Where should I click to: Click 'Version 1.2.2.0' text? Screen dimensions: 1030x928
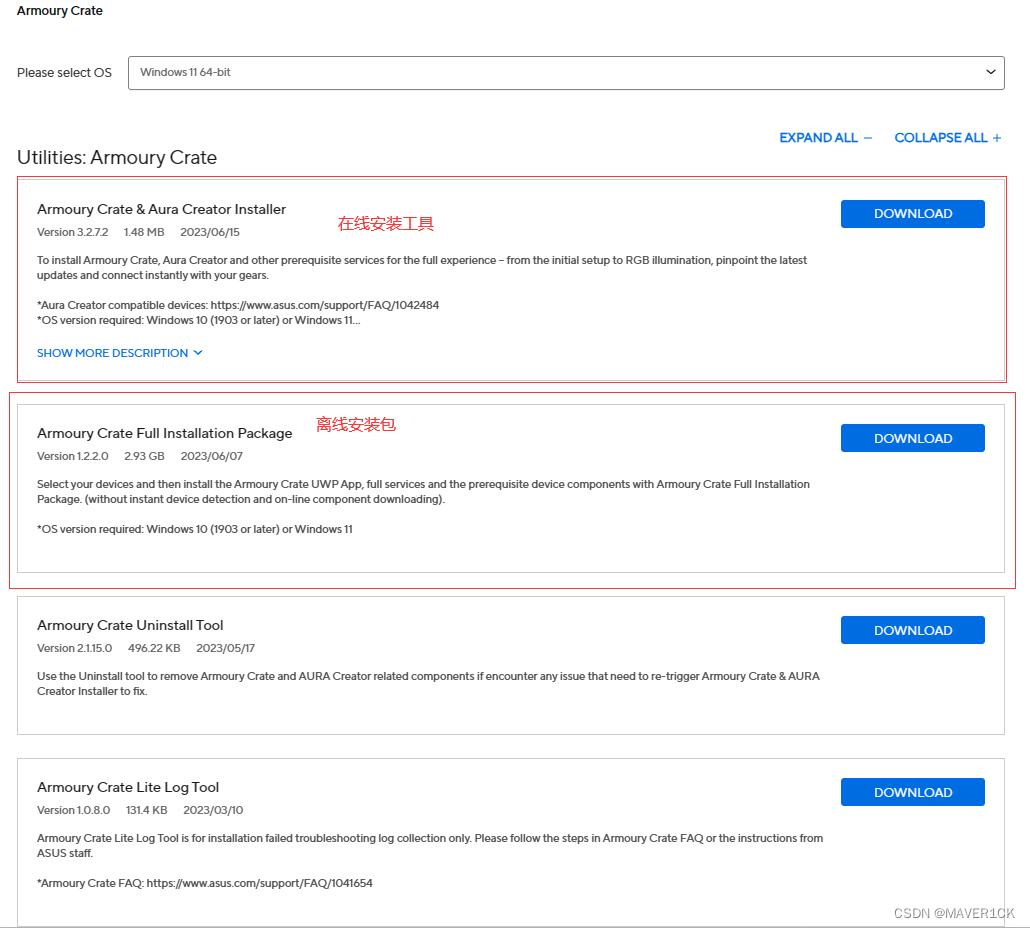click(x=72, y=456)
